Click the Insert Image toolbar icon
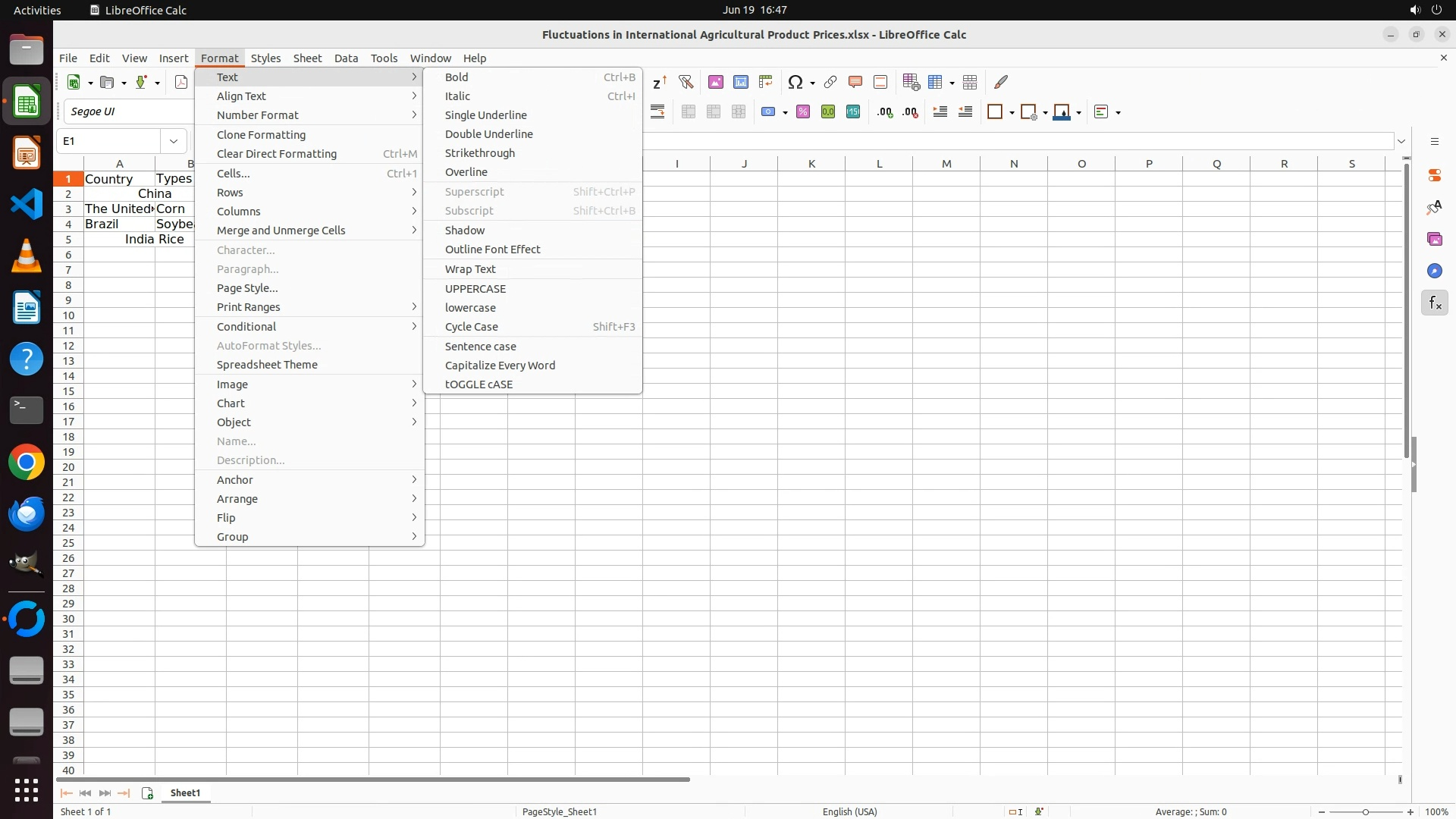Viewport: 1456px width, 819px height. click(x=715, y=82)
